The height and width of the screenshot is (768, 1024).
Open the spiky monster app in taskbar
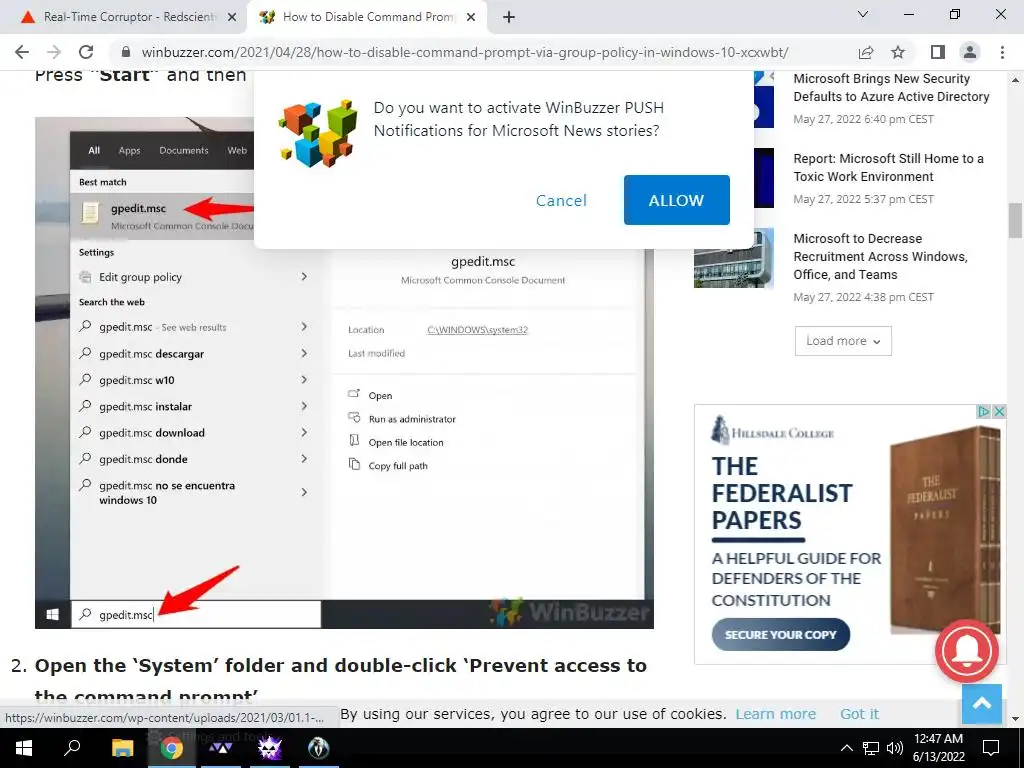click(270, 748)
